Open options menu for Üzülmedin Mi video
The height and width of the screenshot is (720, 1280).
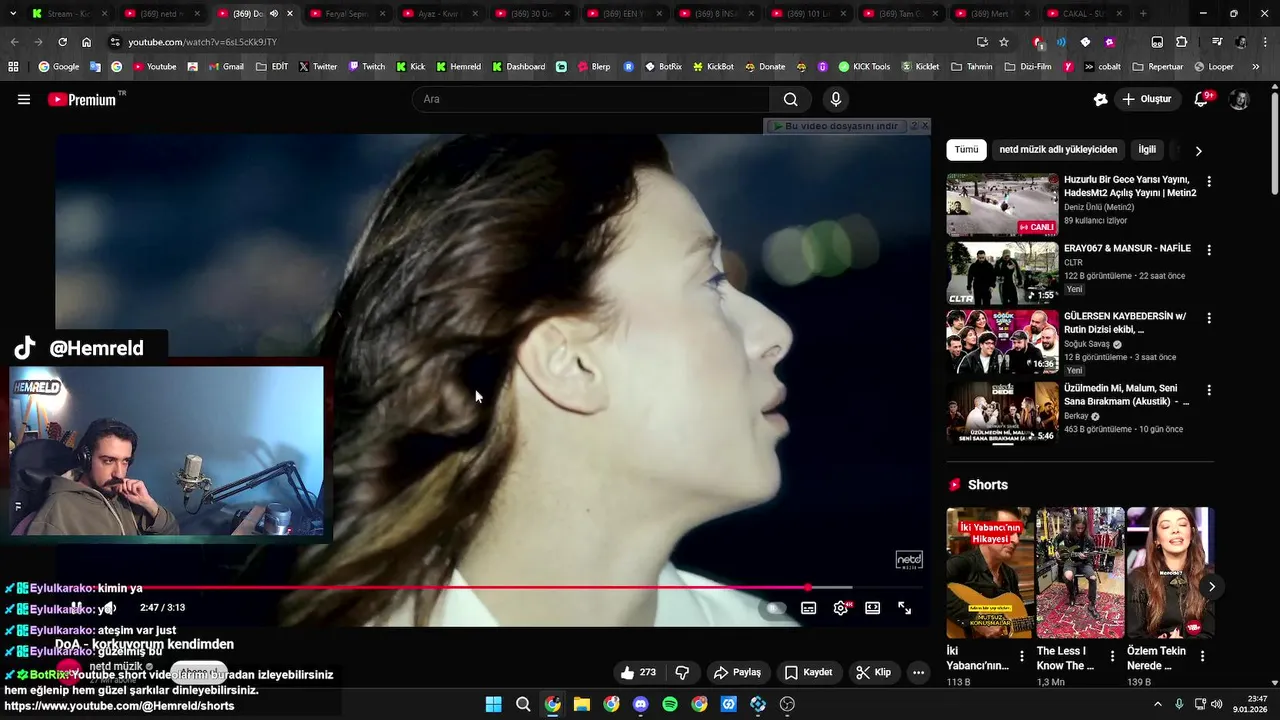coord(1209,390)
